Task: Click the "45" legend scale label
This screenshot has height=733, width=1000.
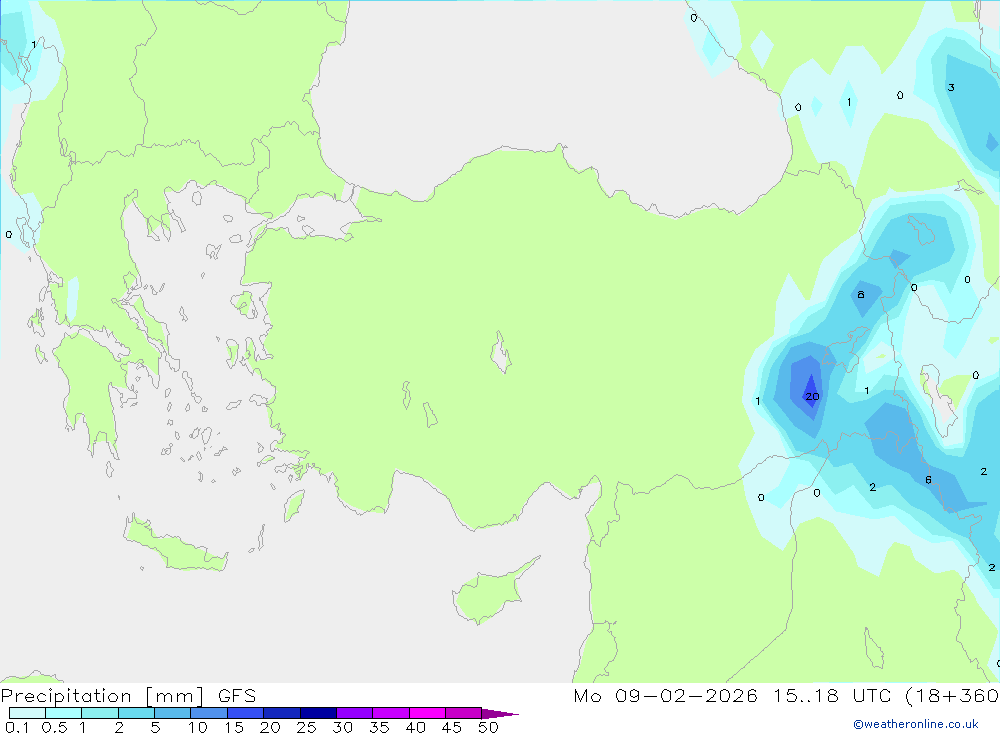Action: pyautogui.click(x=452, y=727)
